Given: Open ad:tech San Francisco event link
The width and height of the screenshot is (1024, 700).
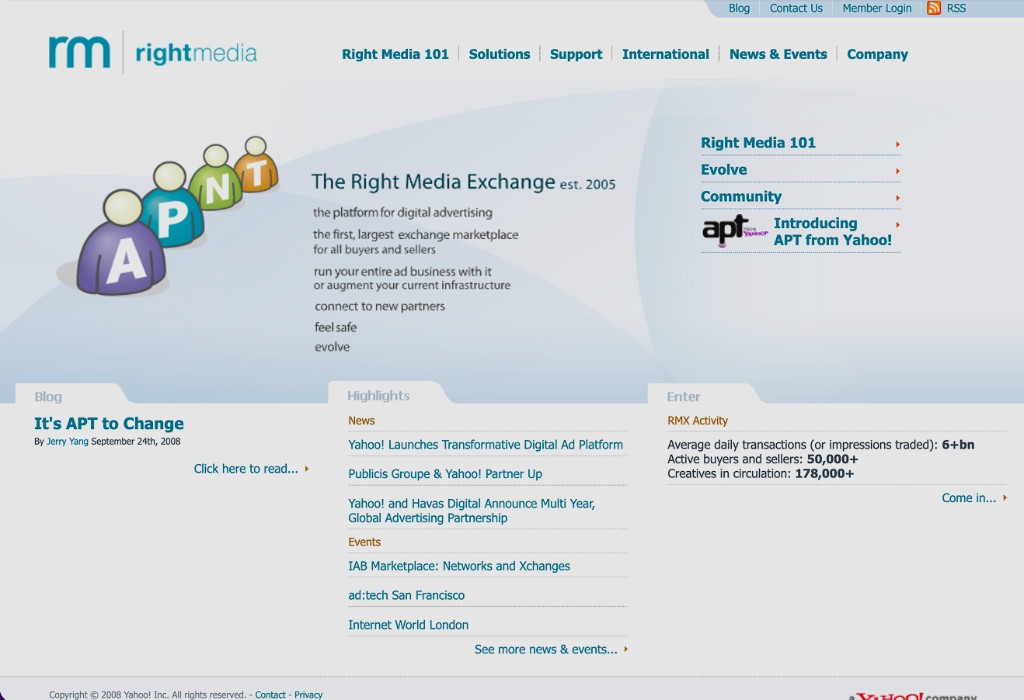Looking at the screenshot, I should point(406,596).
